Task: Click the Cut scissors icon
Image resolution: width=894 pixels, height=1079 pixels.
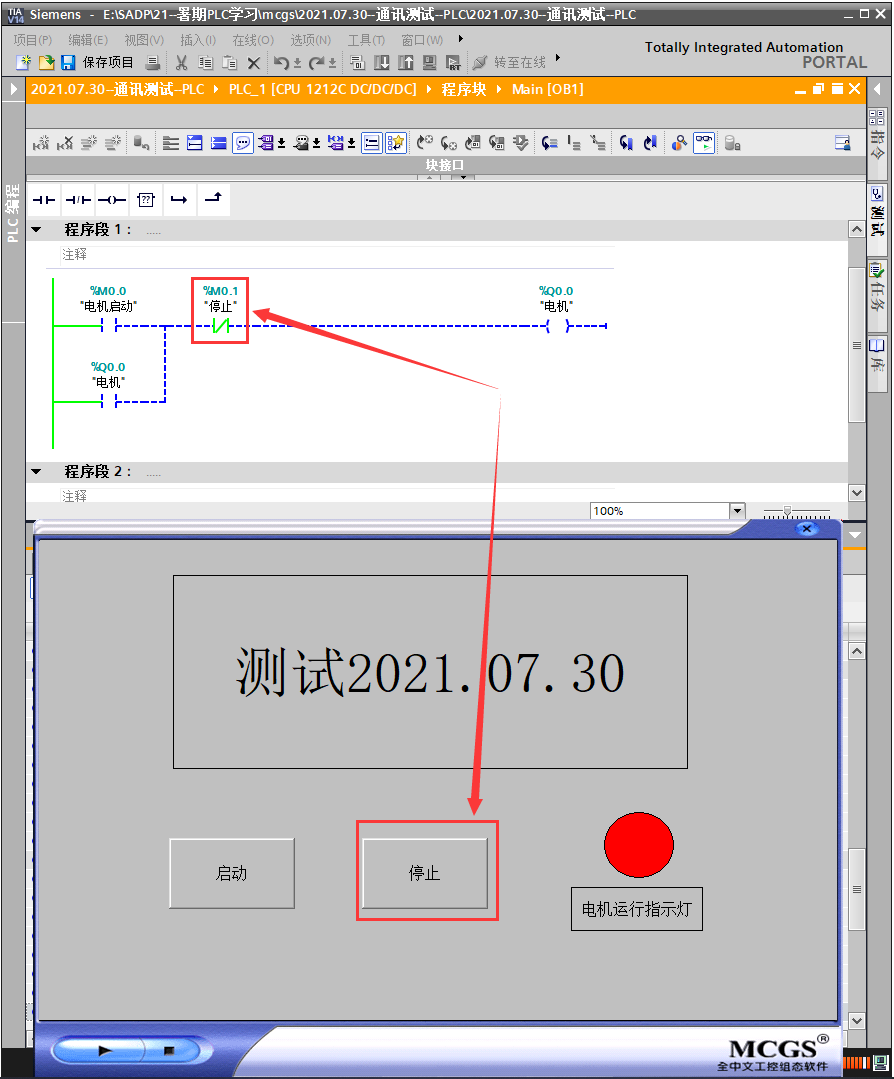Action: click(x=181, y=63)
